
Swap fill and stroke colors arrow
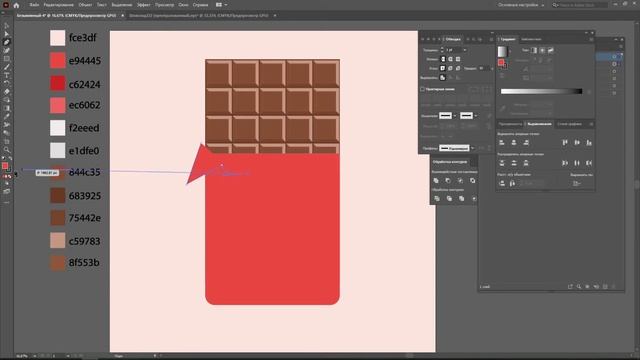pos(10,158)
